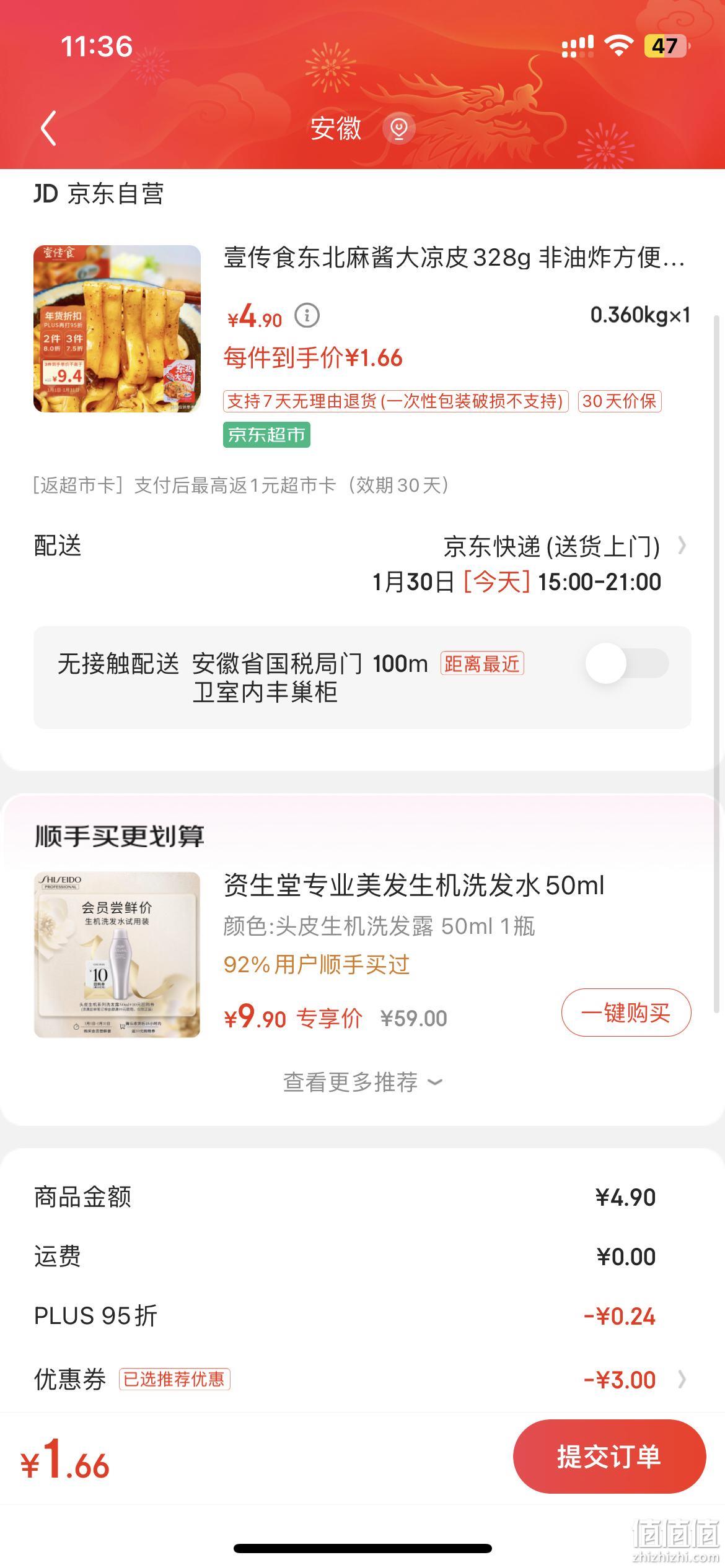Tap 一键购买 for the Shiseido shampoo
Image resolution: width=725 pixels, height=1568 pixels.
[x=626, y=1013]
